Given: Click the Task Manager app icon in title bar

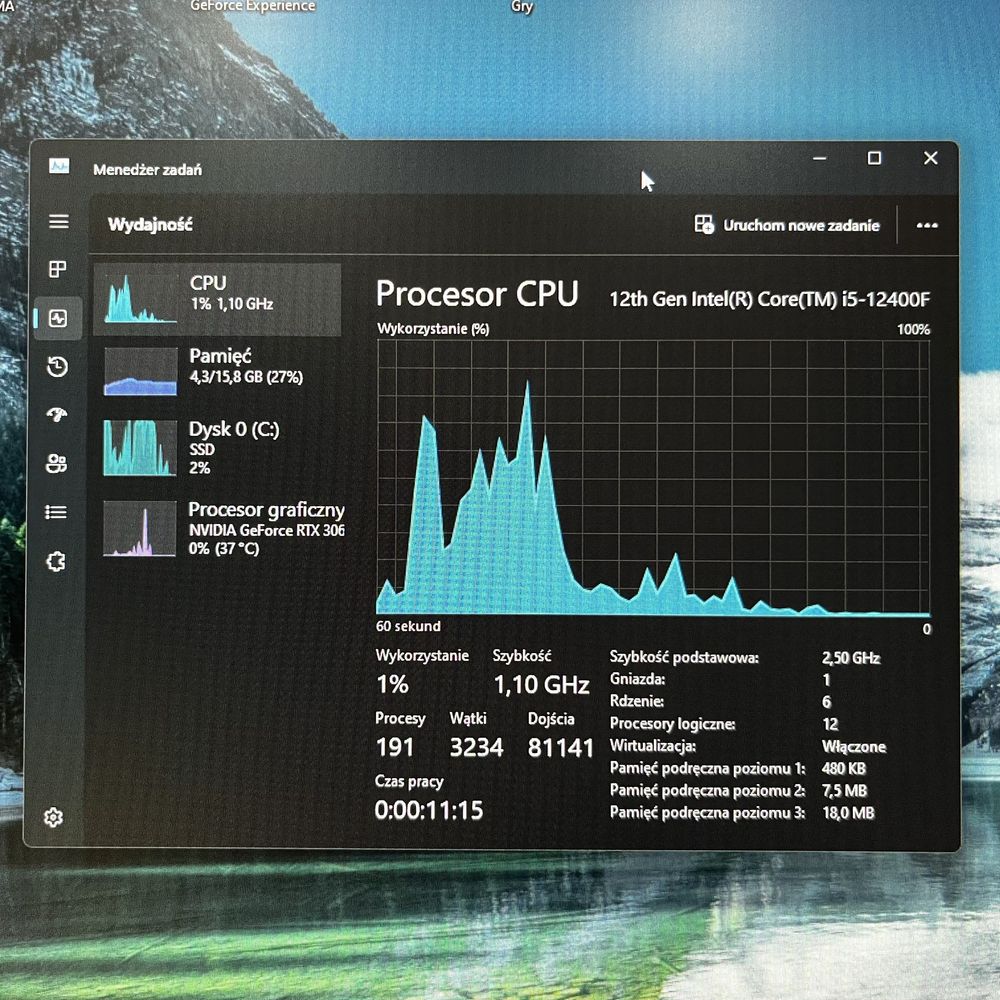Looking at the screenshot, I should (x=59, y=166).
